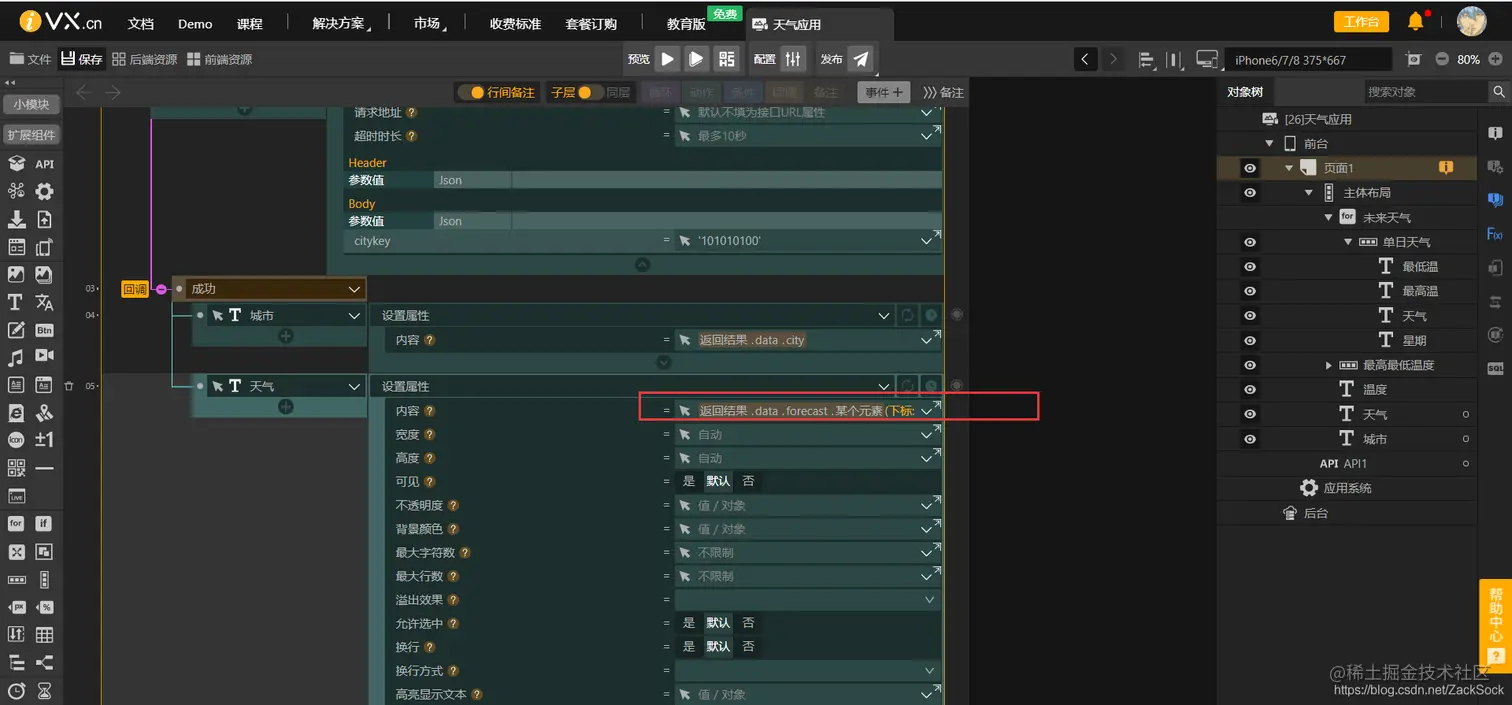Click the 小模块 button
Viewport: 1512px width, 705px height.
coord(31,104)
